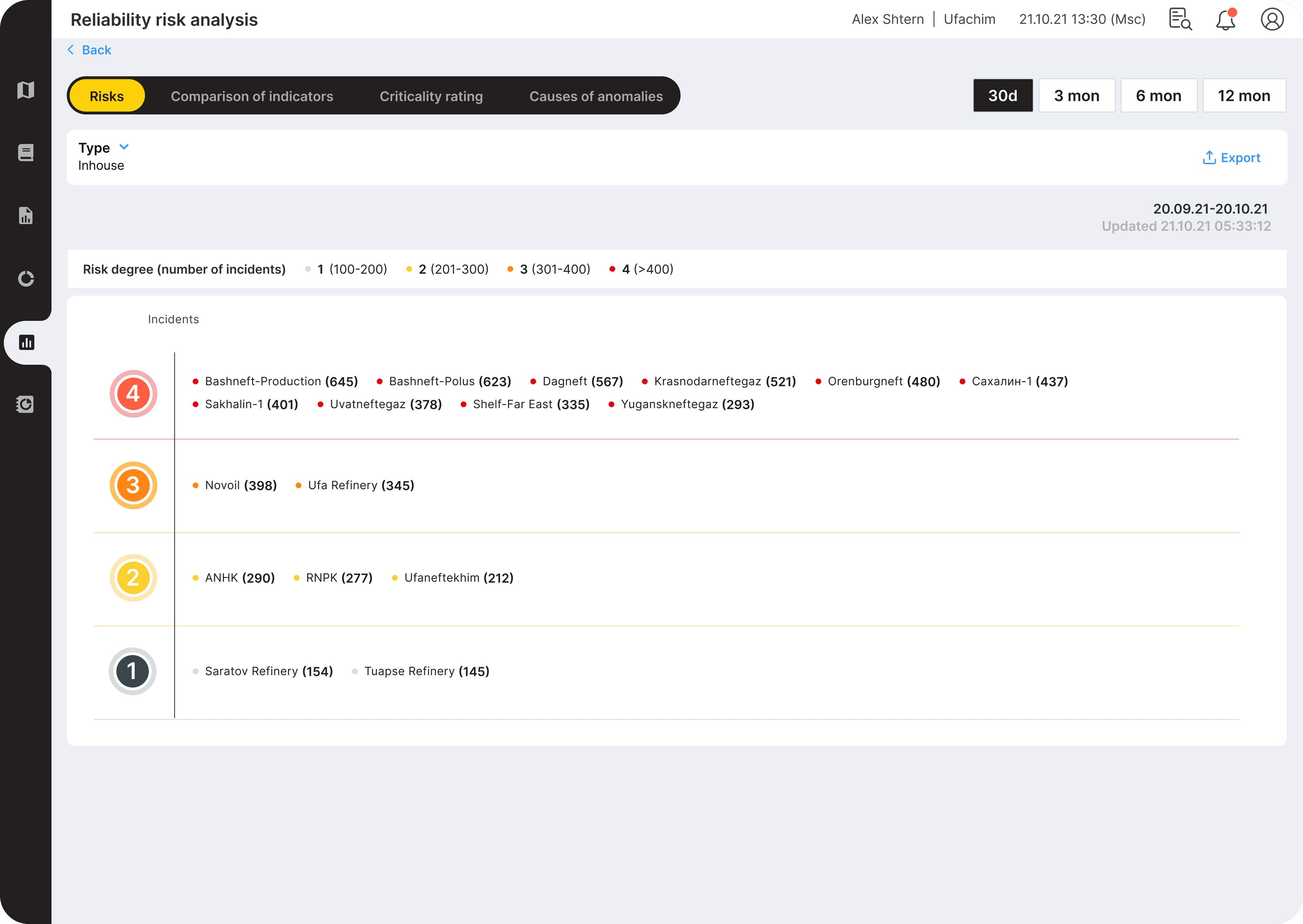Open Krasnodarneftegaz (521) entry
Screen dimensions: 1303x924
pyautogui.click(x=719, y=381)
